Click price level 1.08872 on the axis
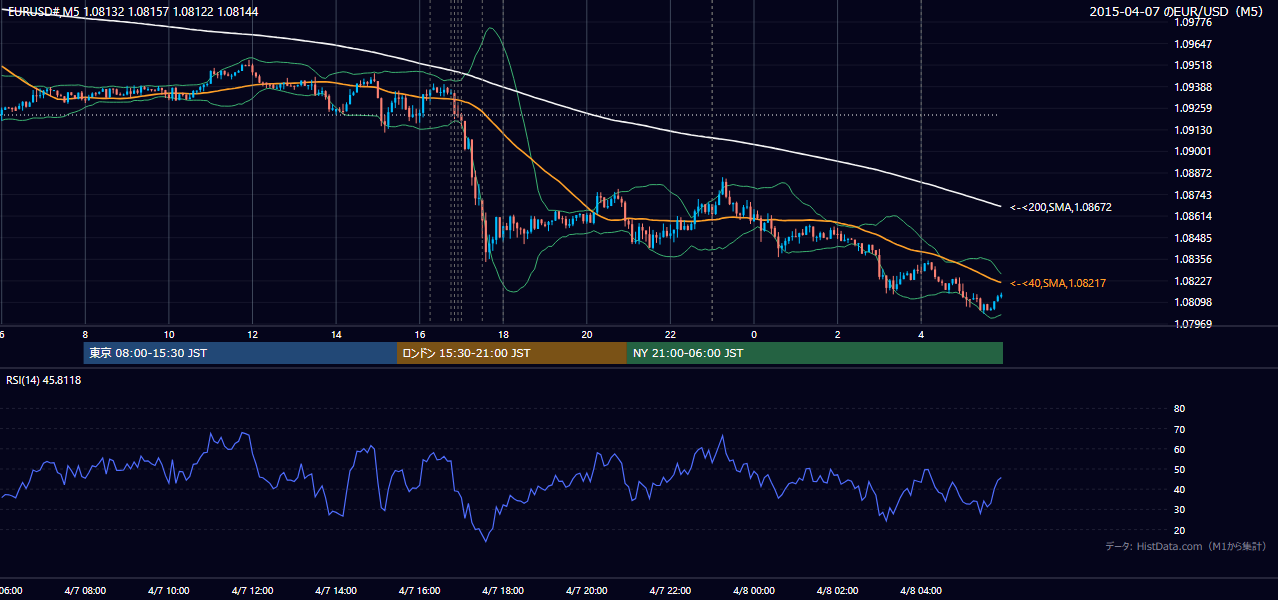This screenshot has height=600, width=1278. 1192,173
